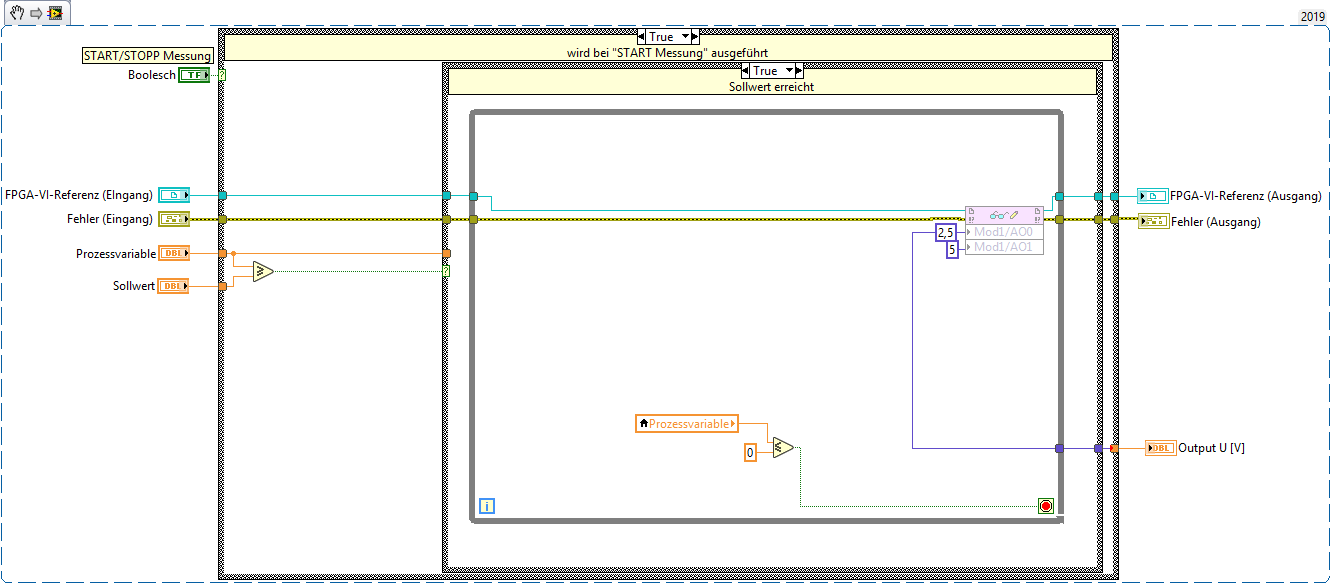Select the FPGA-VI-Referenz (Ausgang) terminal
Viewport: 1331px width, 584px height.
tap(1153, 196)
